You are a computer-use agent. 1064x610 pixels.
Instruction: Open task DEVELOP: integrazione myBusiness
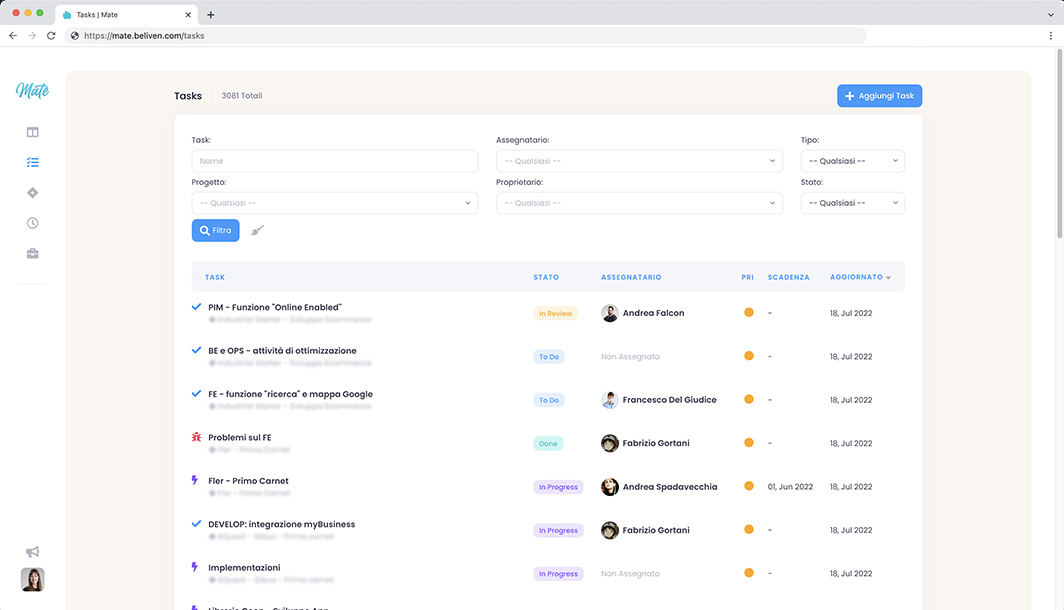[282, 525]
